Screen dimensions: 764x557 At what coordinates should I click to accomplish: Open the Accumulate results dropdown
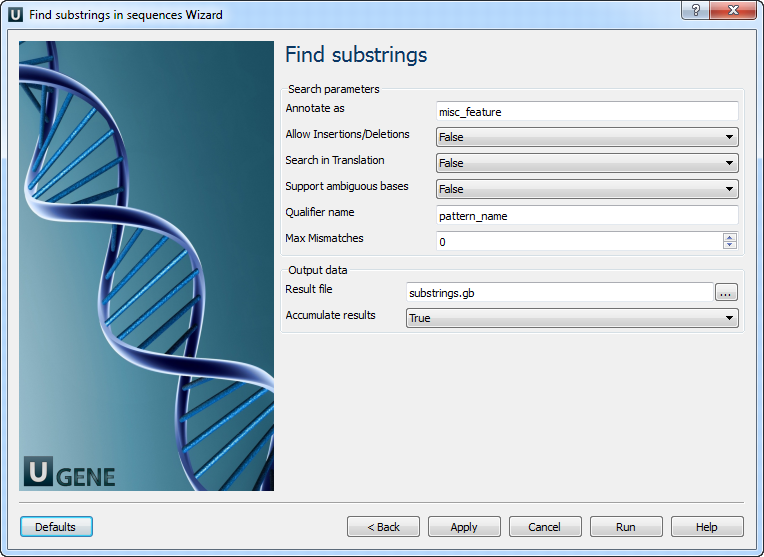(x=572, y=318)
